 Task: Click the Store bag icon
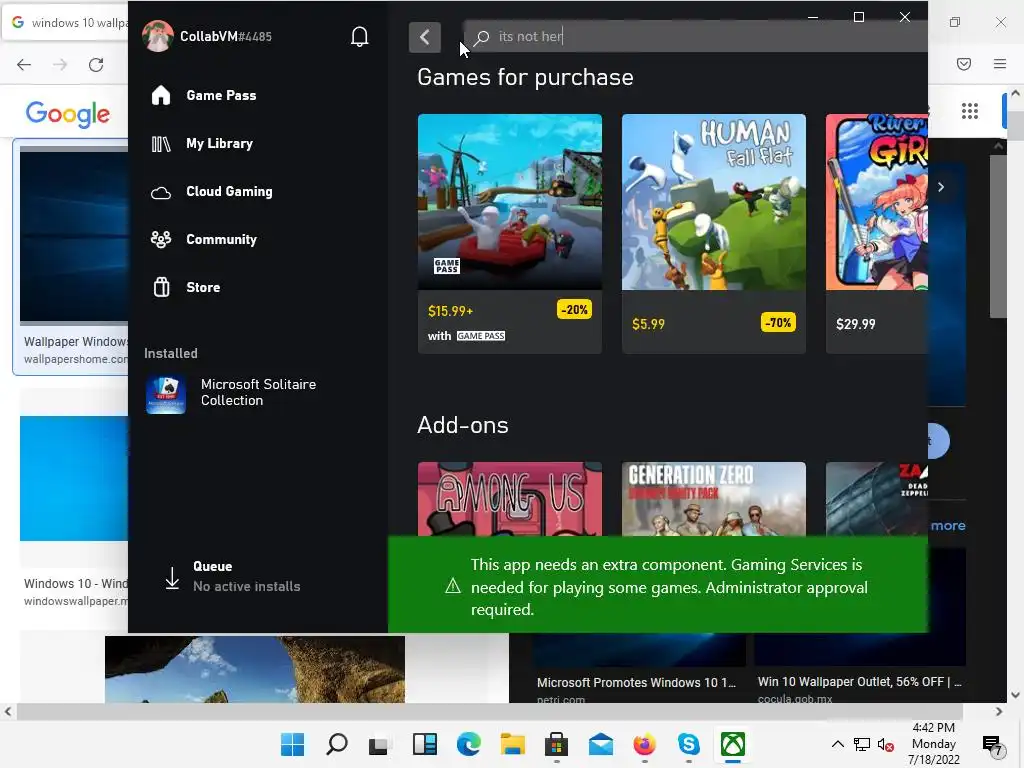(161, 287)
